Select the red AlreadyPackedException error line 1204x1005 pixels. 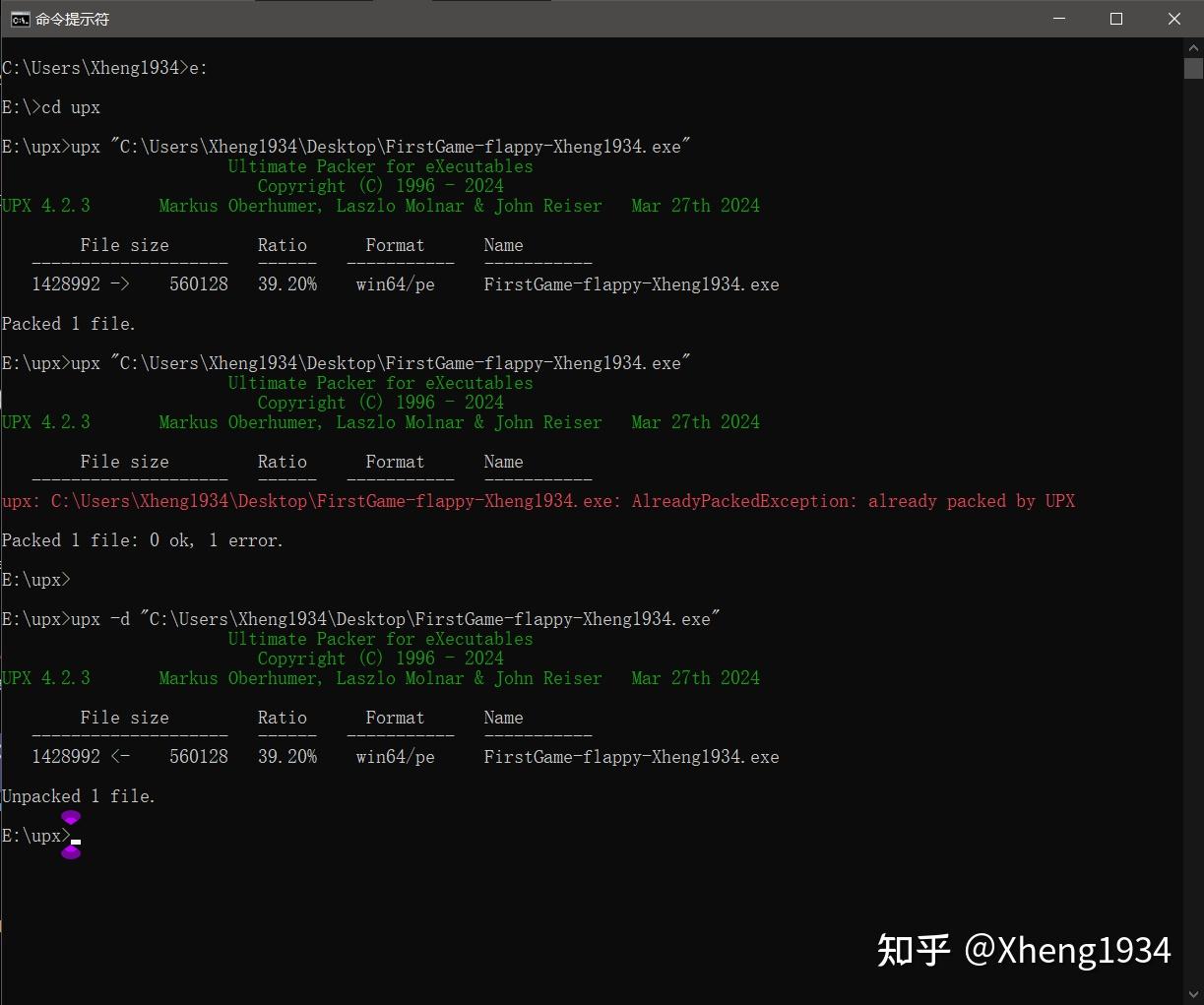click(x=538, y=501)
